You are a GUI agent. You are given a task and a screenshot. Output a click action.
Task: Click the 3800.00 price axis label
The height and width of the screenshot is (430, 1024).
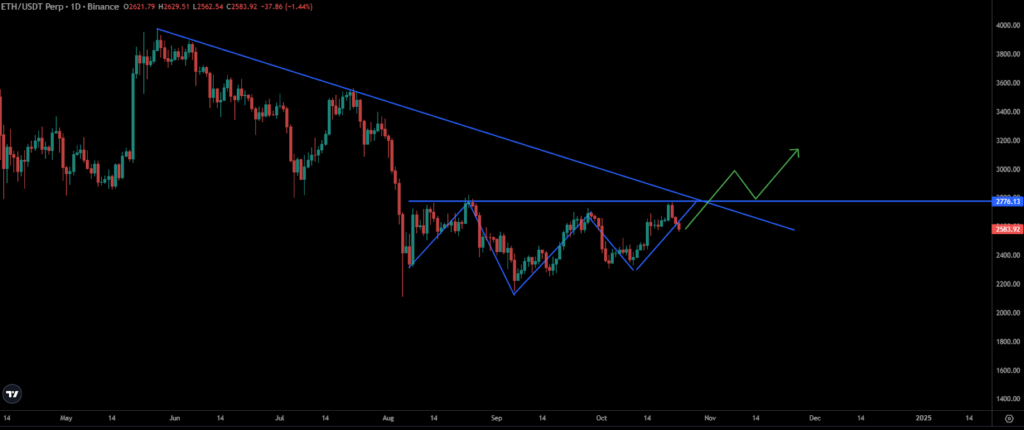pyautogui.click(x=1006, y=55)
